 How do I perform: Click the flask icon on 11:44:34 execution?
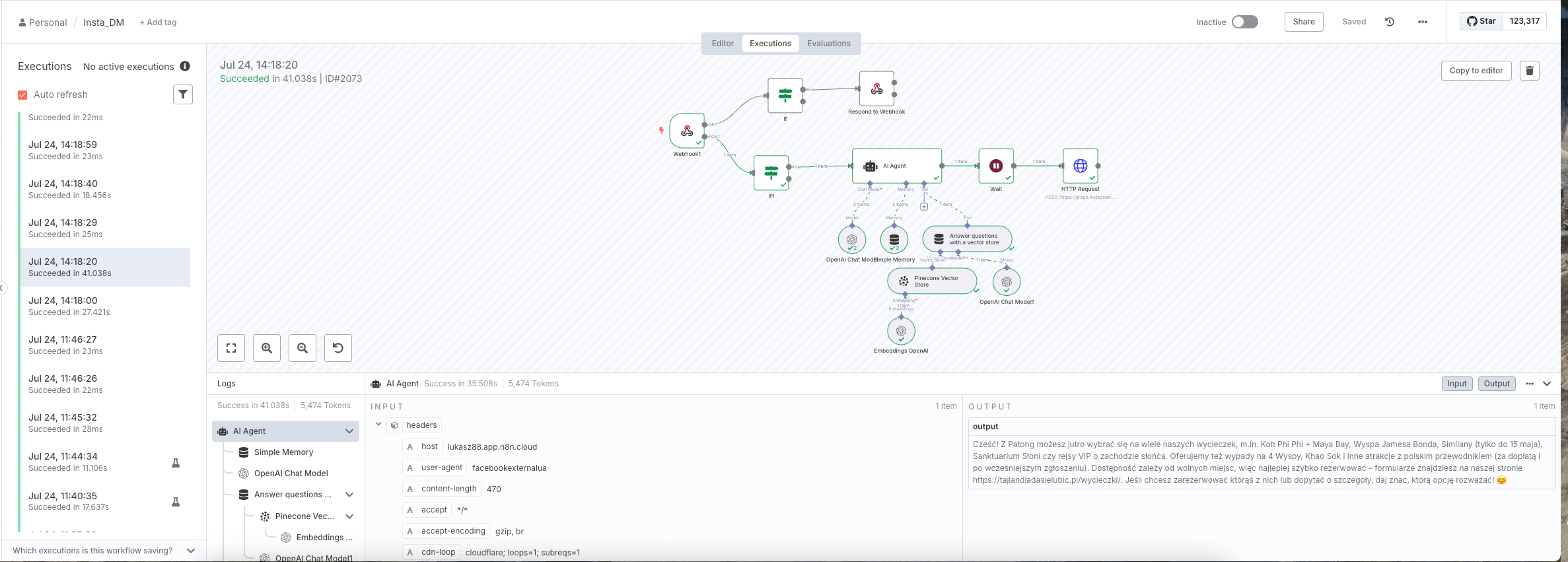coord(176,463)
